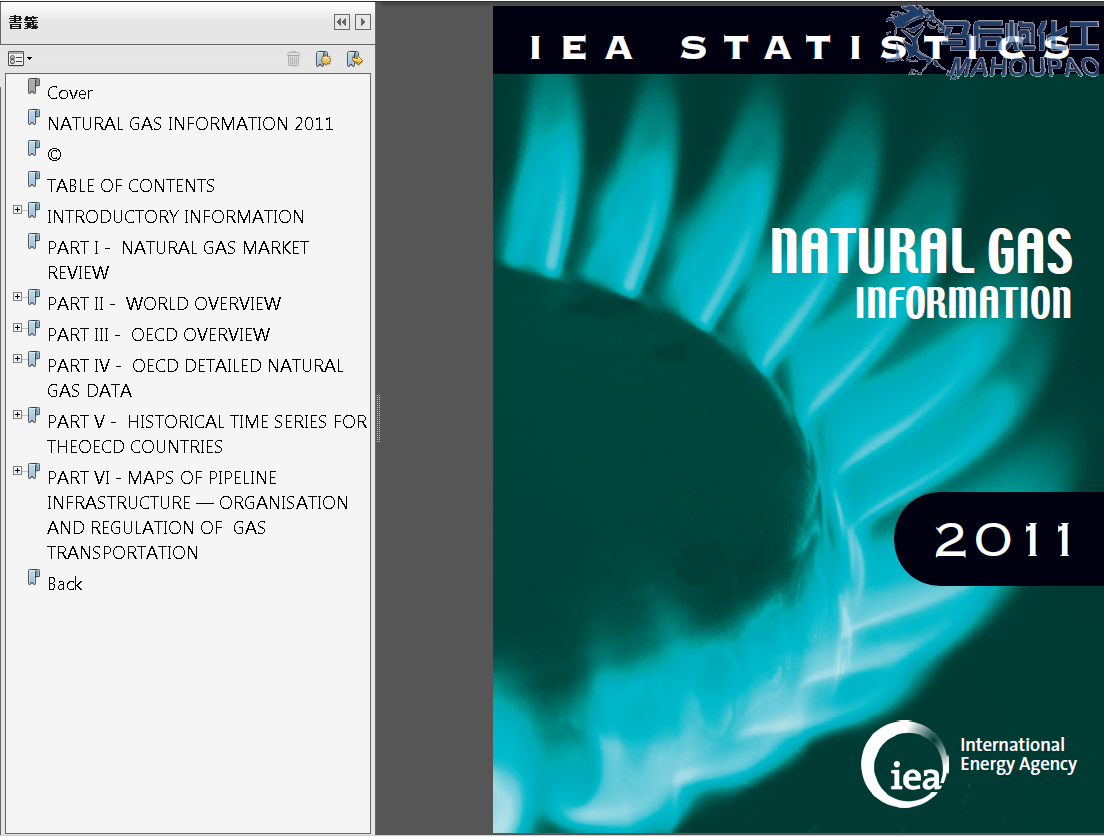Click the bookmark icon beside PART VI

34,472
